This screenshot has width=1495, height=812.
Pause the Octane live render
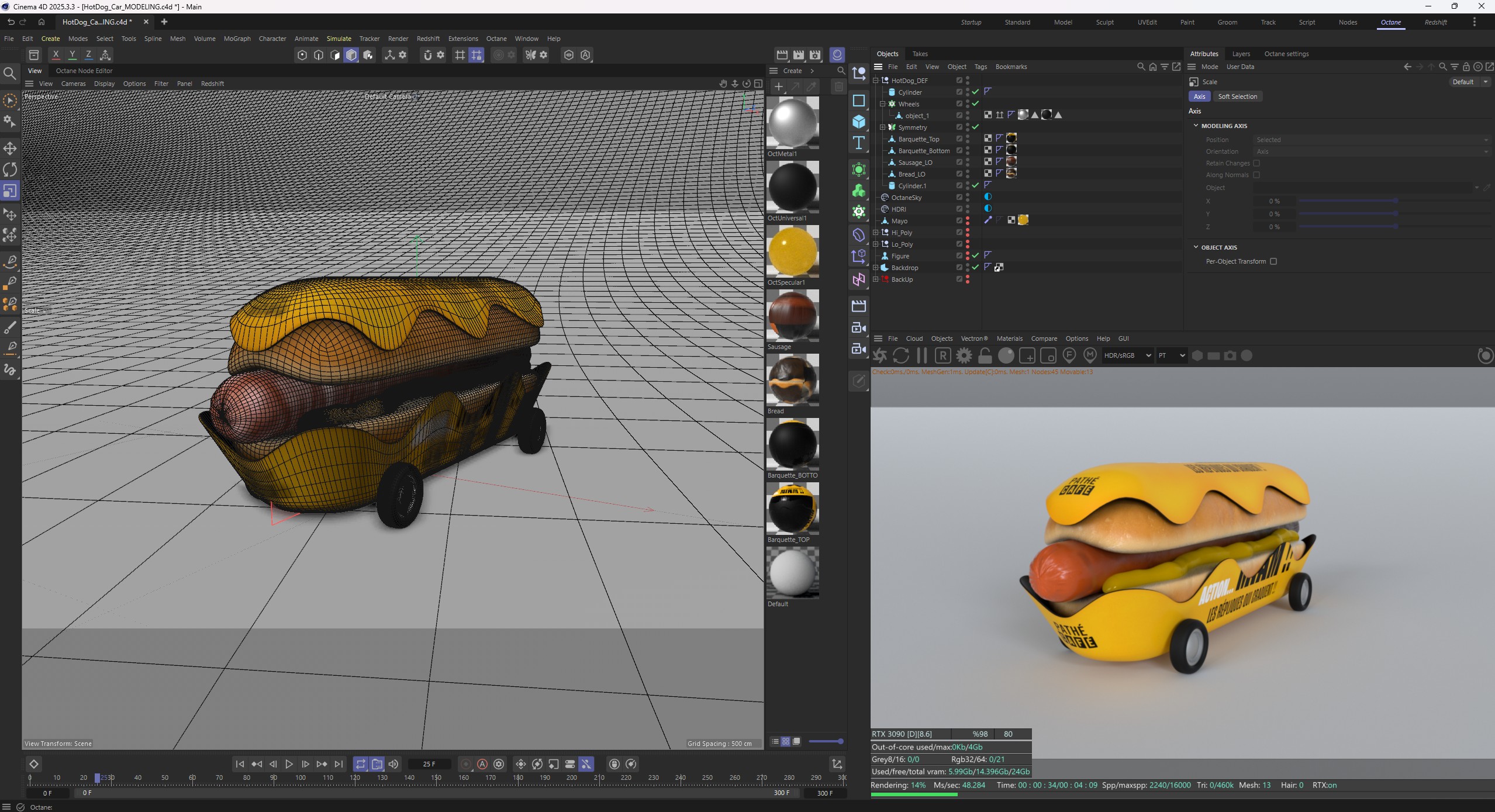coord(922,355)
